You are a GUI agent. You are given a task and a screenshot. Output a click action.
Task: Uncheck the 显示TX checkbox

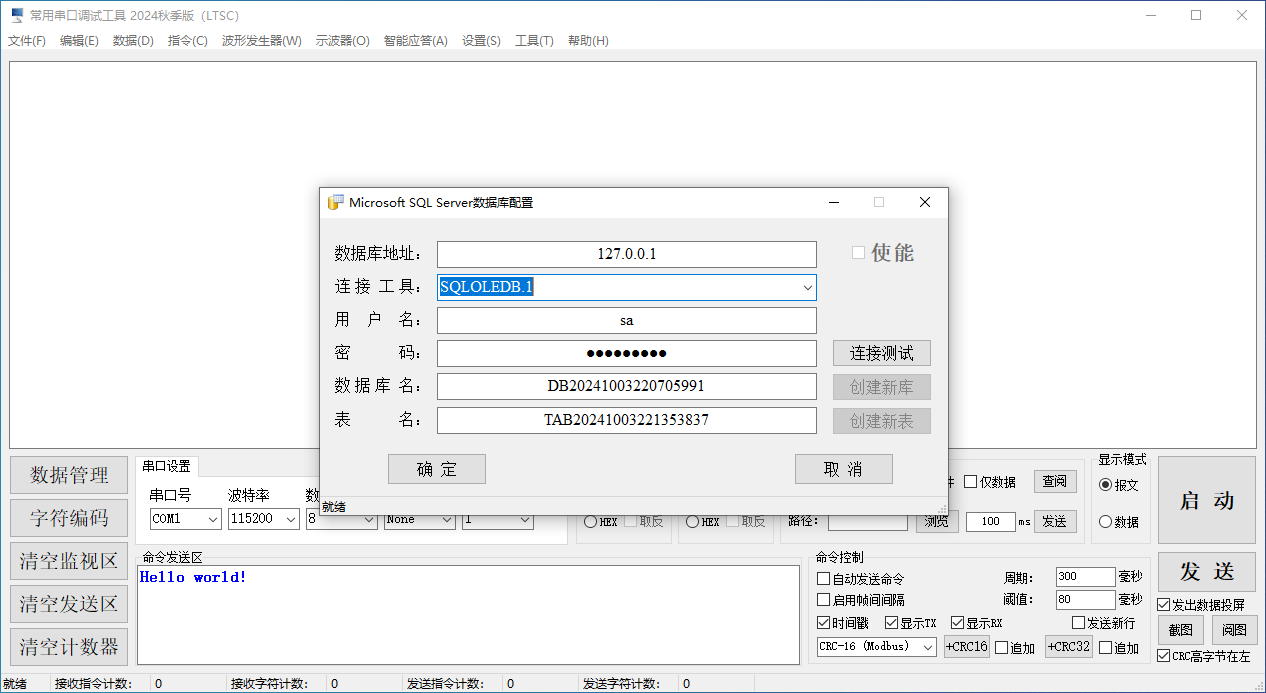892,623
